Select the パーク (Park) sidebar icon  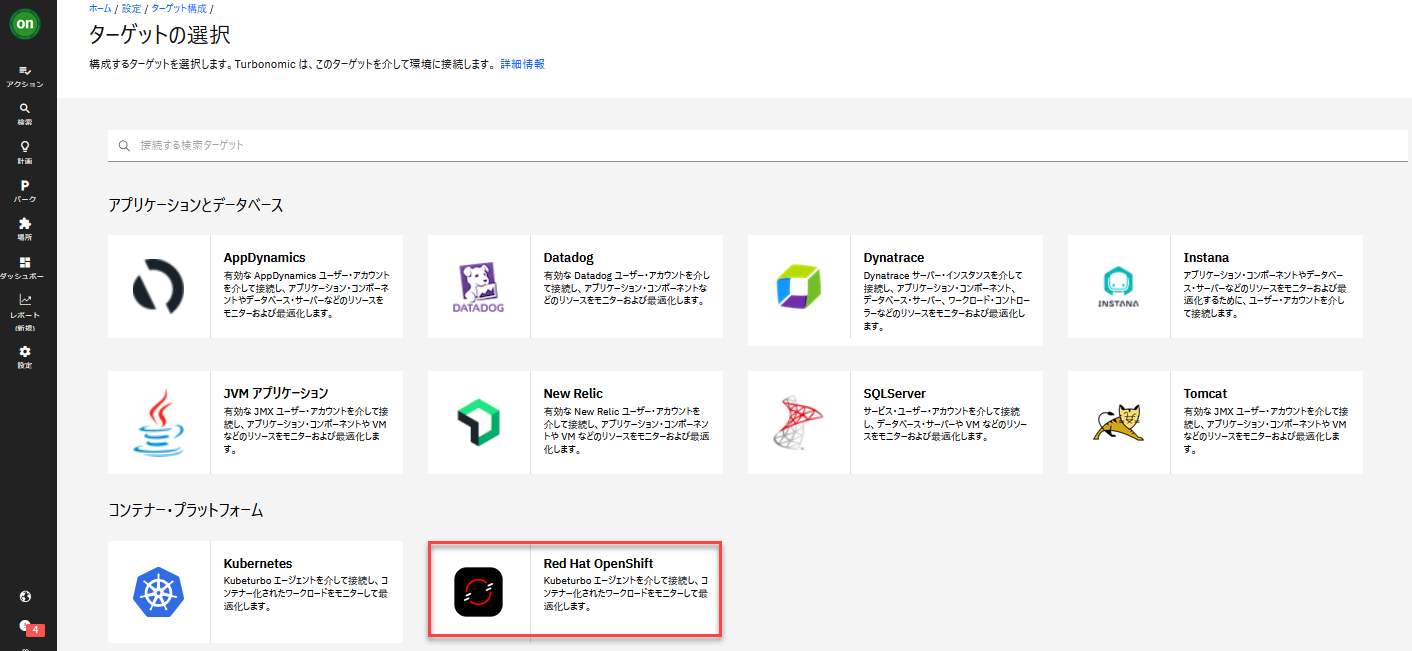pos(27,188)
